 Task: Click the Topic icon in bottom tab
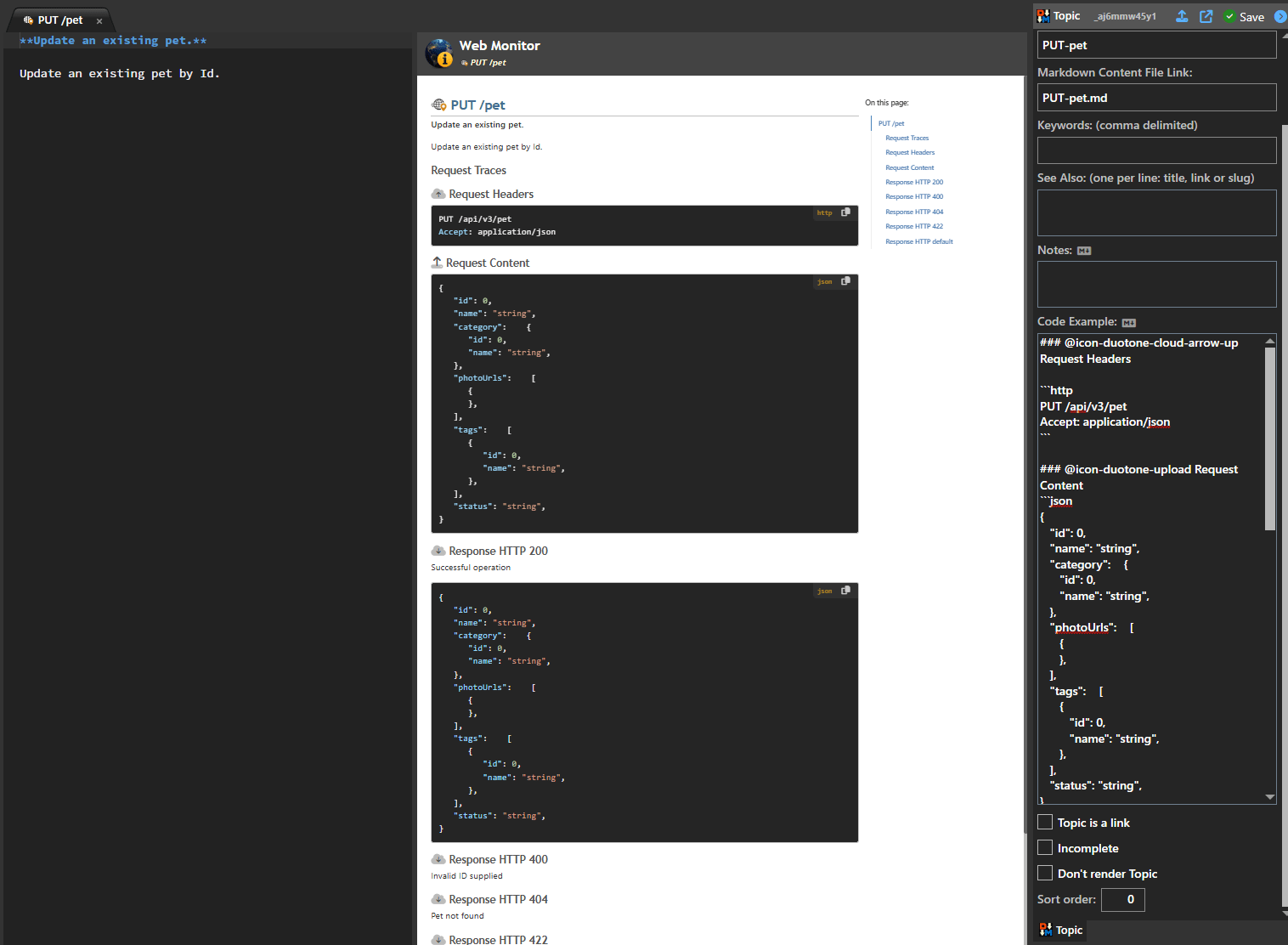pos(1045,930)
